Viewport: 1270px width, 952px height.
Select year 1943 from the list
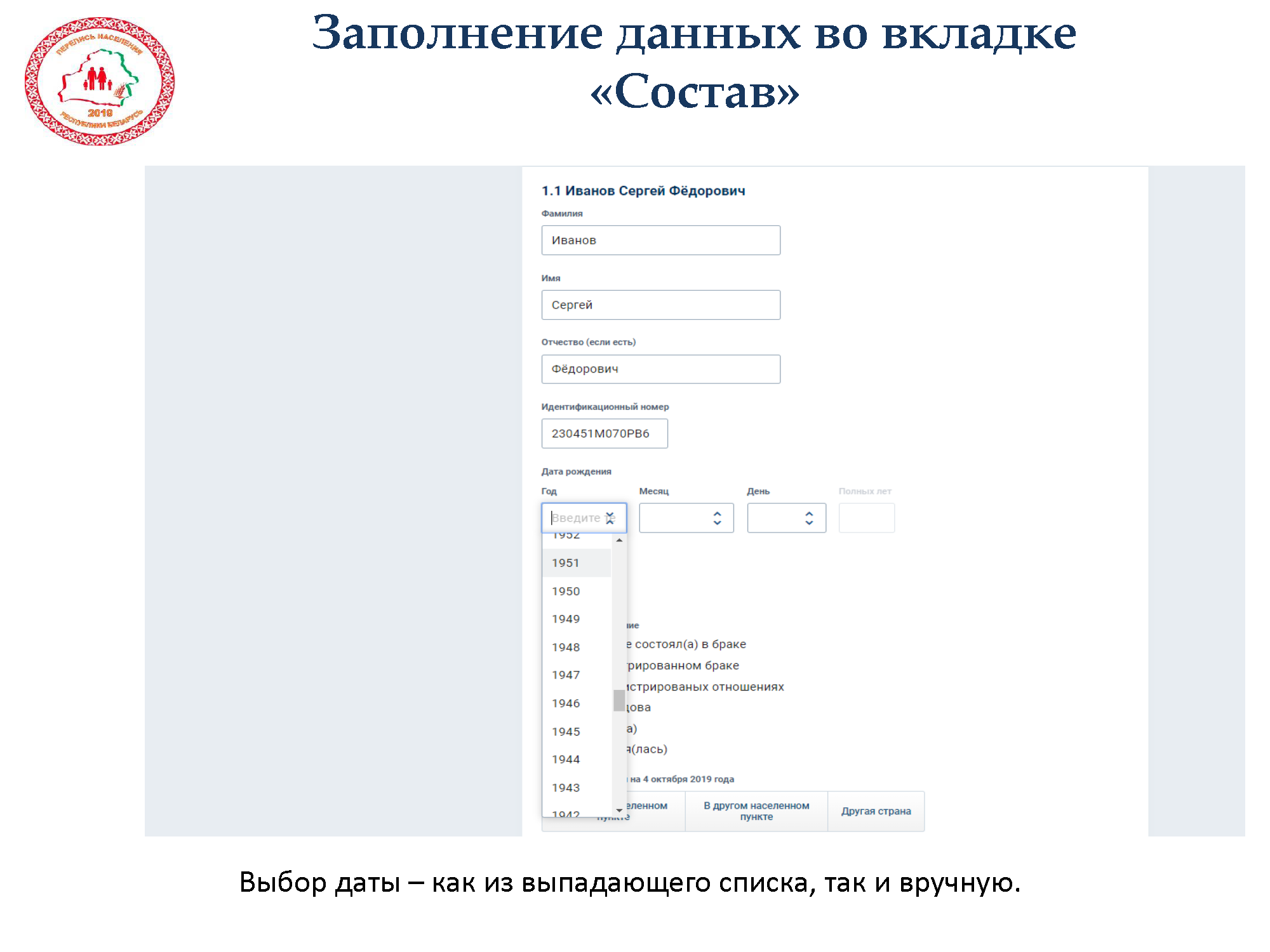(577, 788)
